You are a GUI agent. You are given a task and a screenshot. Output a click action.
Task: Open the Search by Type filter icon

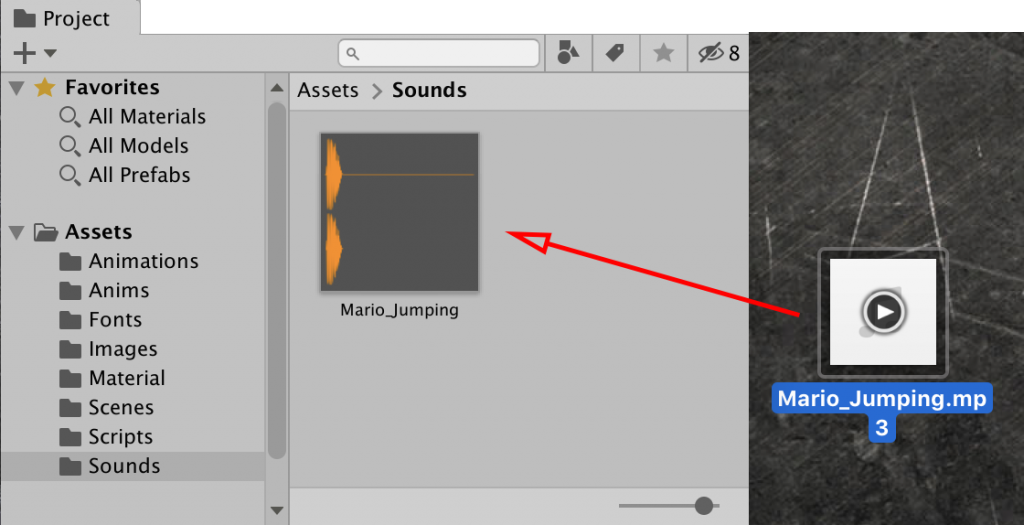(x=568, y=53)
